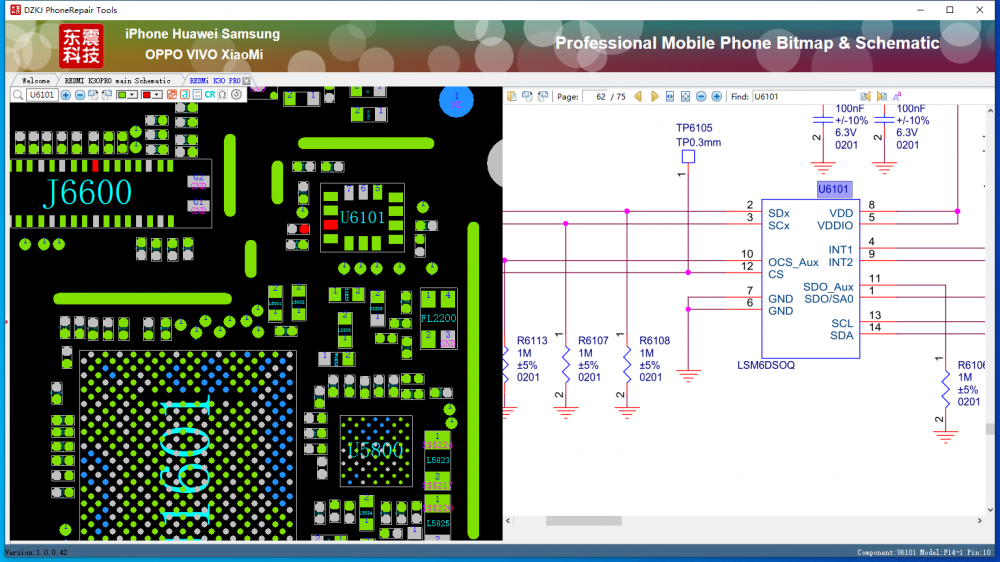The image size is (1000, 562).
Task: Click the U5800 chip on the board
Action: tap(376, 450)
